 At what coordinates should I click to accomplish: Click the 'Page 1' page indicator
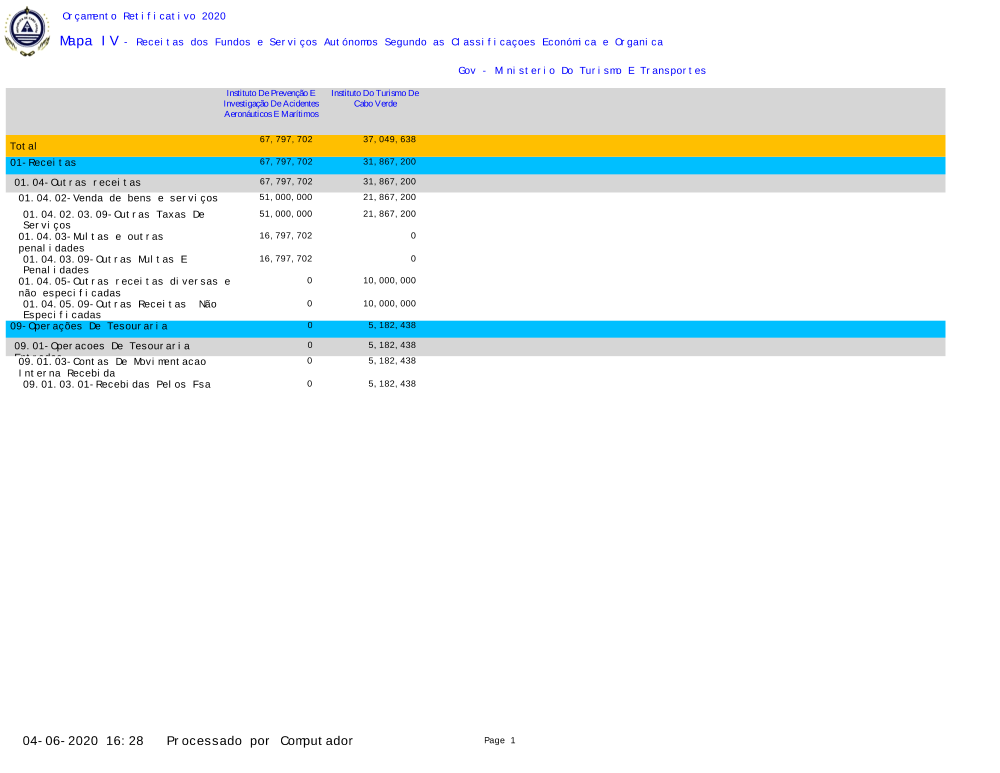point(499,741)
